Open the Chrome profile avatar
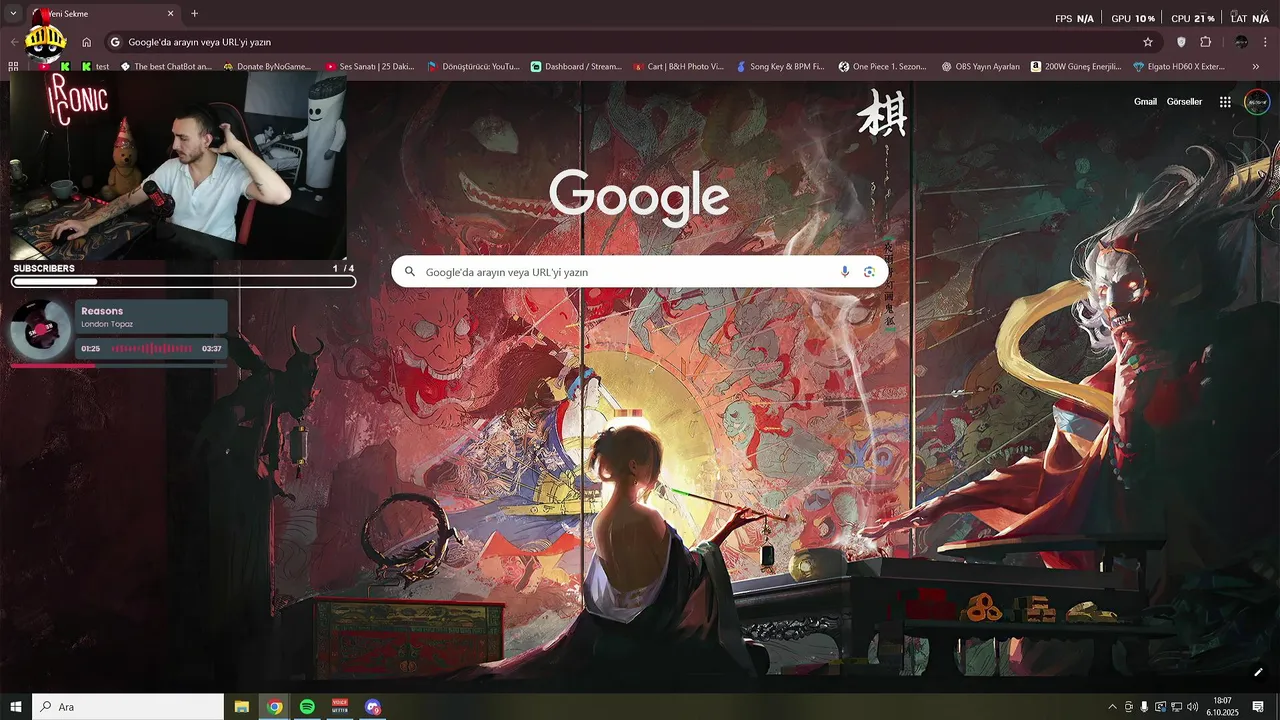Viewport: 1280px width, 720px height. 1241,42
